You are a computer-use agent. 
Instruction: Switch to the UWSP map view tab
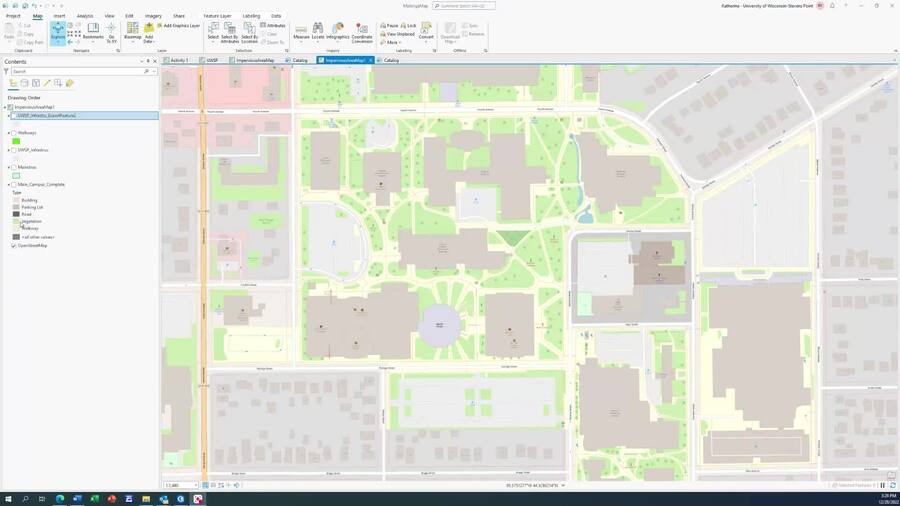pos(209,60)
